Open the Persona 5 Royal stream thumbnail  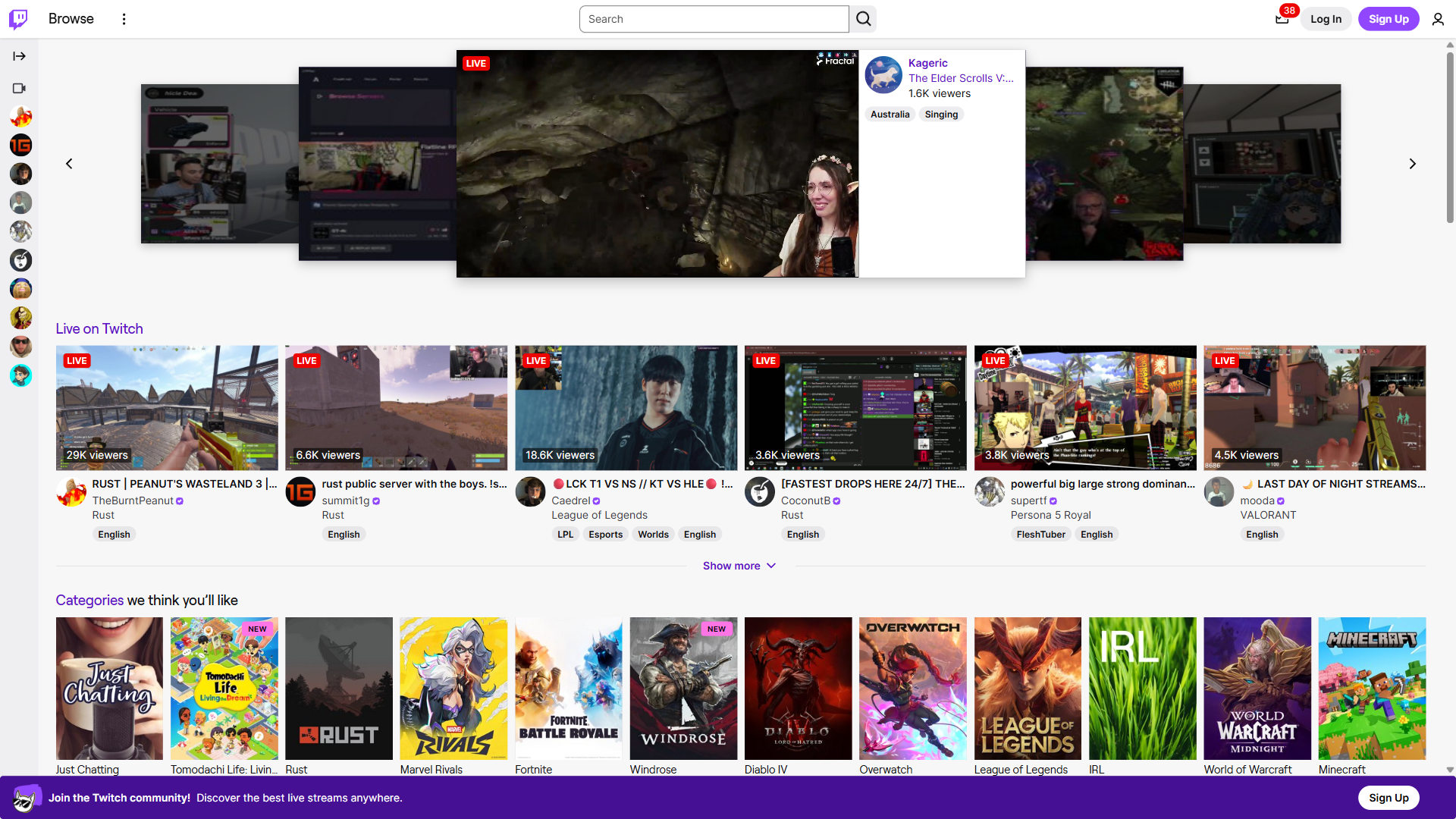(x=1085, y=408)
